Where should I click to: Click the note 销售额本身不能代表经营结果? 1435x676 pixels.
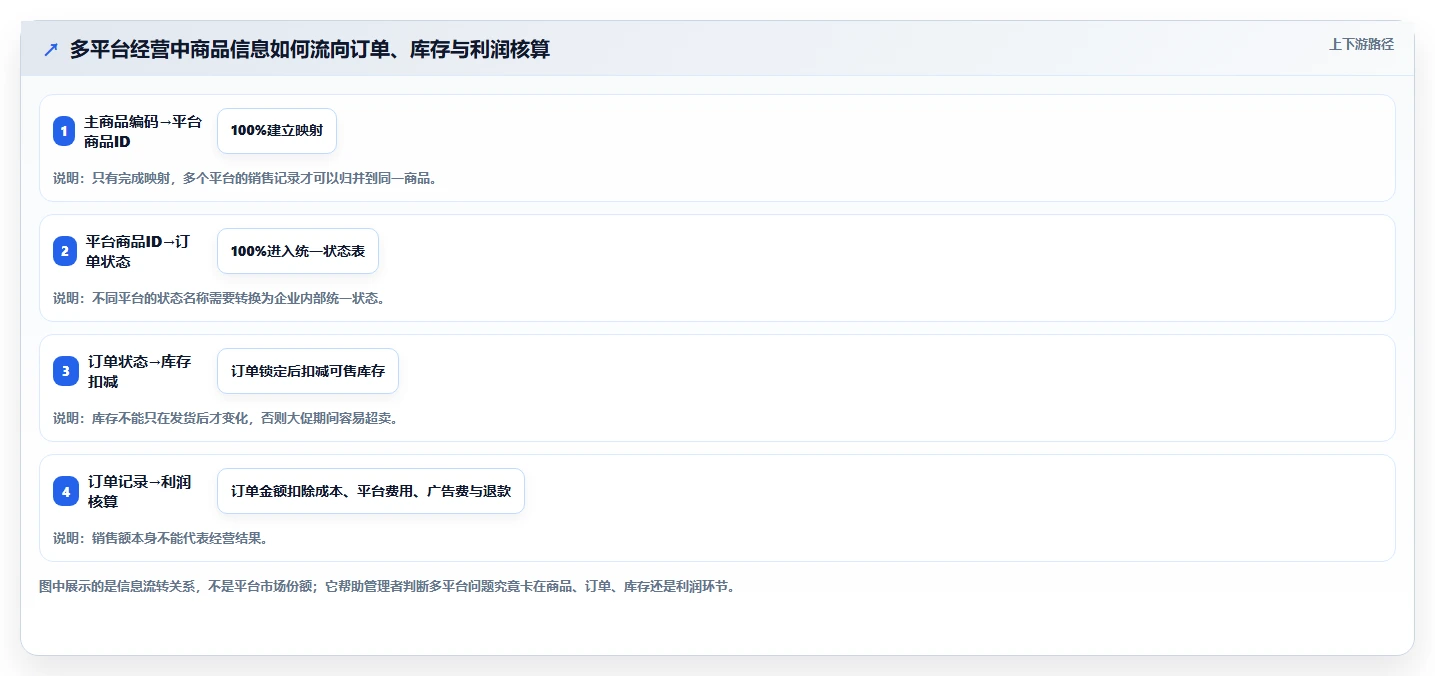pyautogui.click(x=160, y=538)
